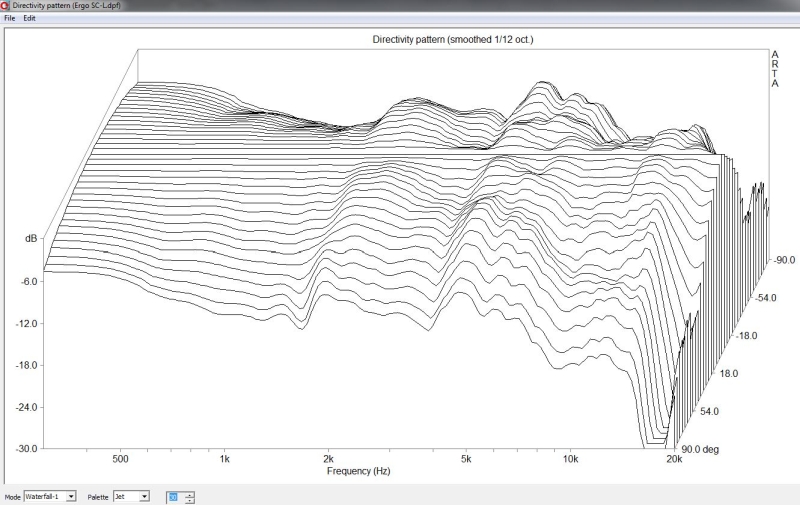800x505 pixels.
Task: Open the File menu
Action: 9,18
